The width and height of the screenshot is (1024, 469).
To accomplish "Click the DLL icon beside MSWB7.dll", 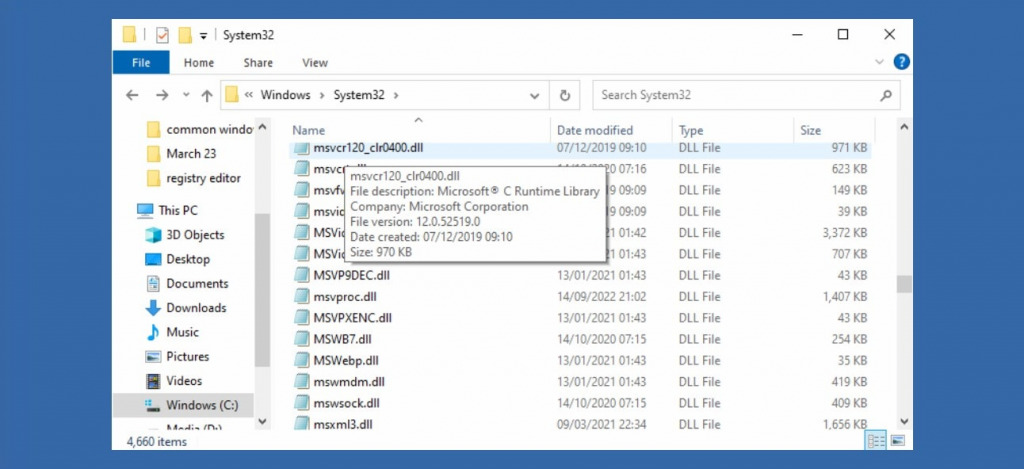I will [301, 339].
